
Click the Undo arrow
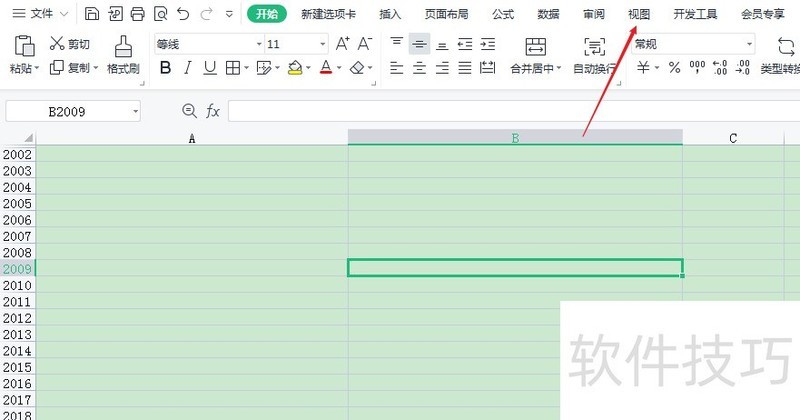(x=183, y=14)
